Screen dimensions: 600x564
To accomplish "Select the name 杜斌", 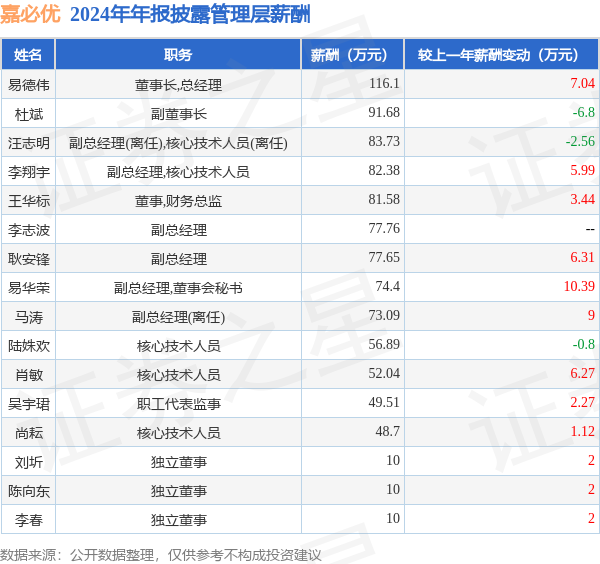I will (x=29, y=114).
